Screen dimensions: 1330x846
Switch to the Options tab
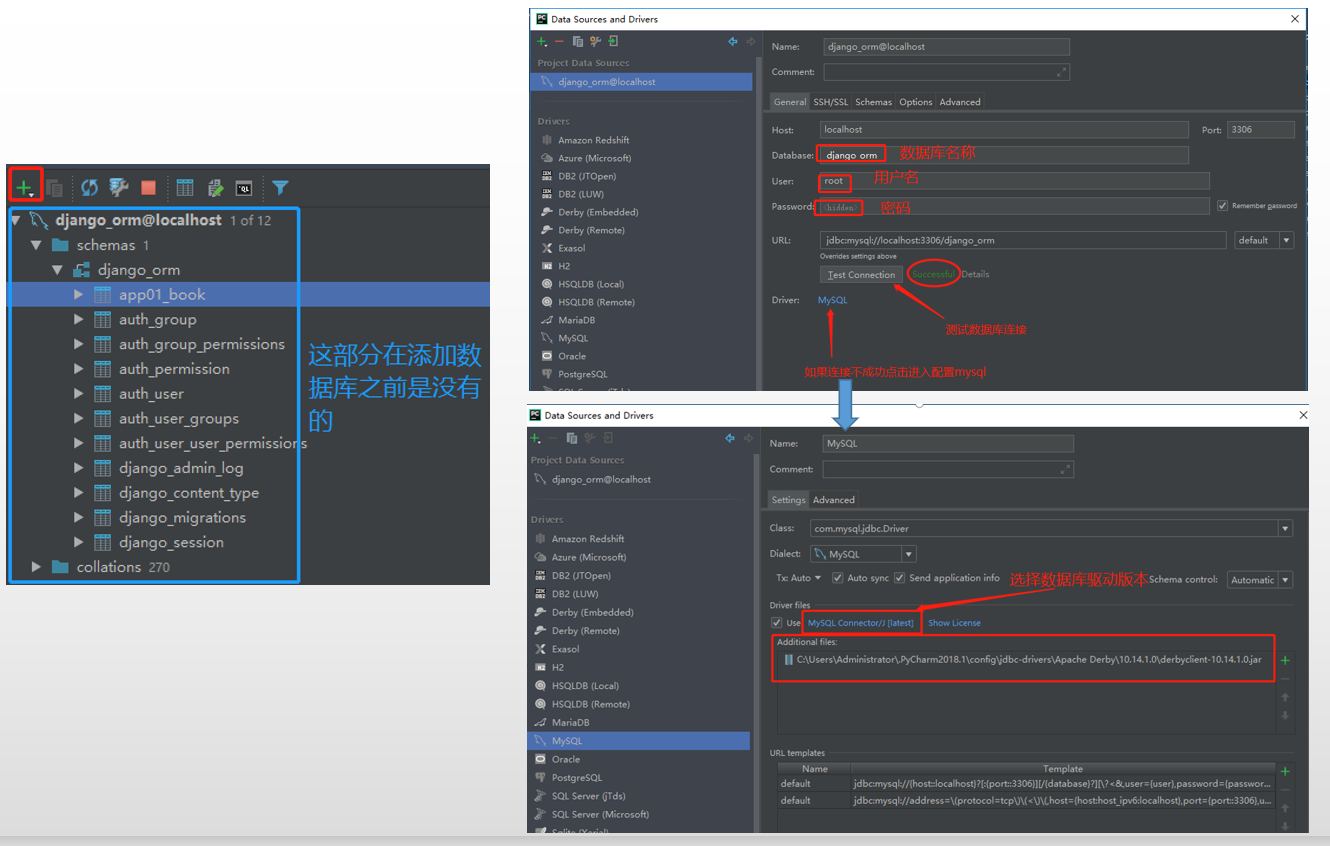point(915,102)
